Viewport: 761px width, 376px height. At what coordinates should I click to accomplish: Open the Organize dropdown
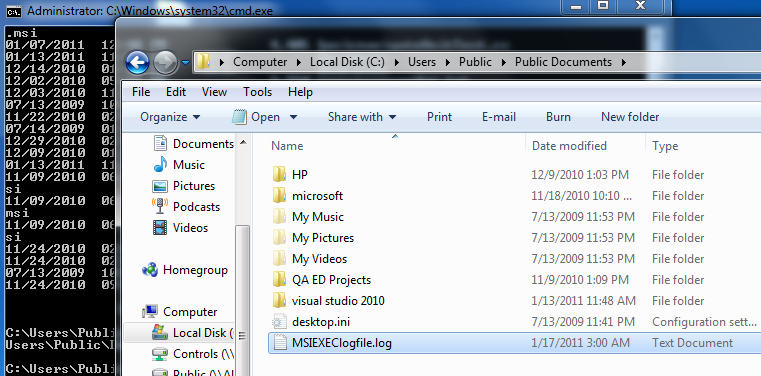coord(170,117)
